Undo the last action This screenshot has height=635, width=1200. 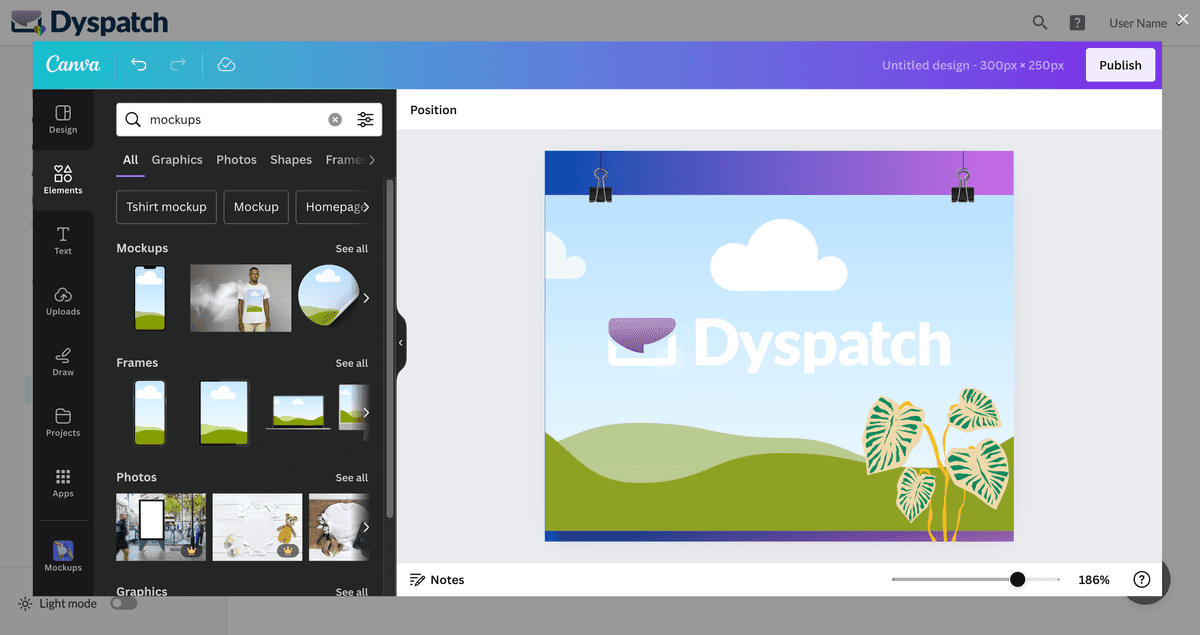[x=139, y=65]
